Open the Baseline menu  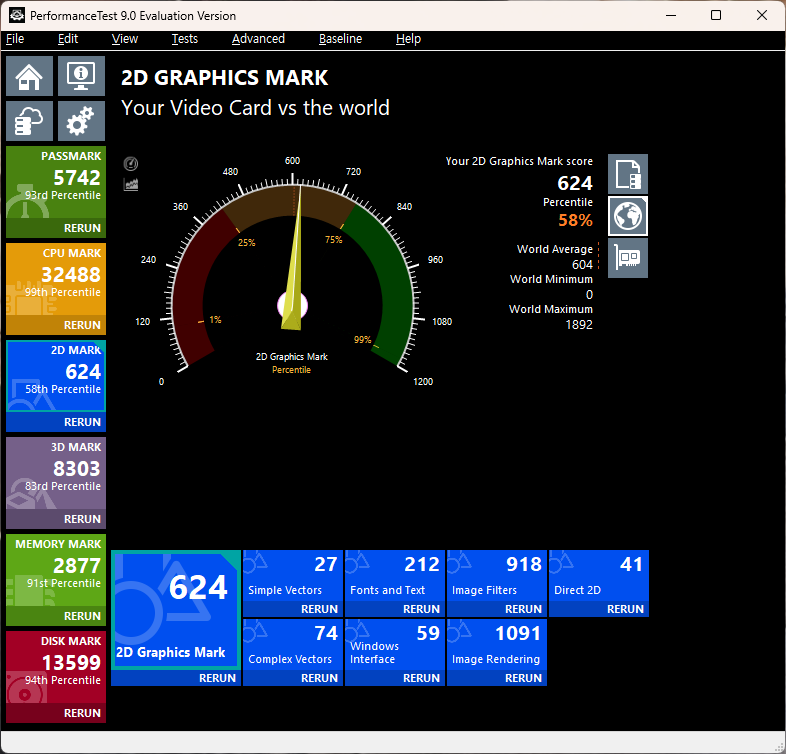340,39
